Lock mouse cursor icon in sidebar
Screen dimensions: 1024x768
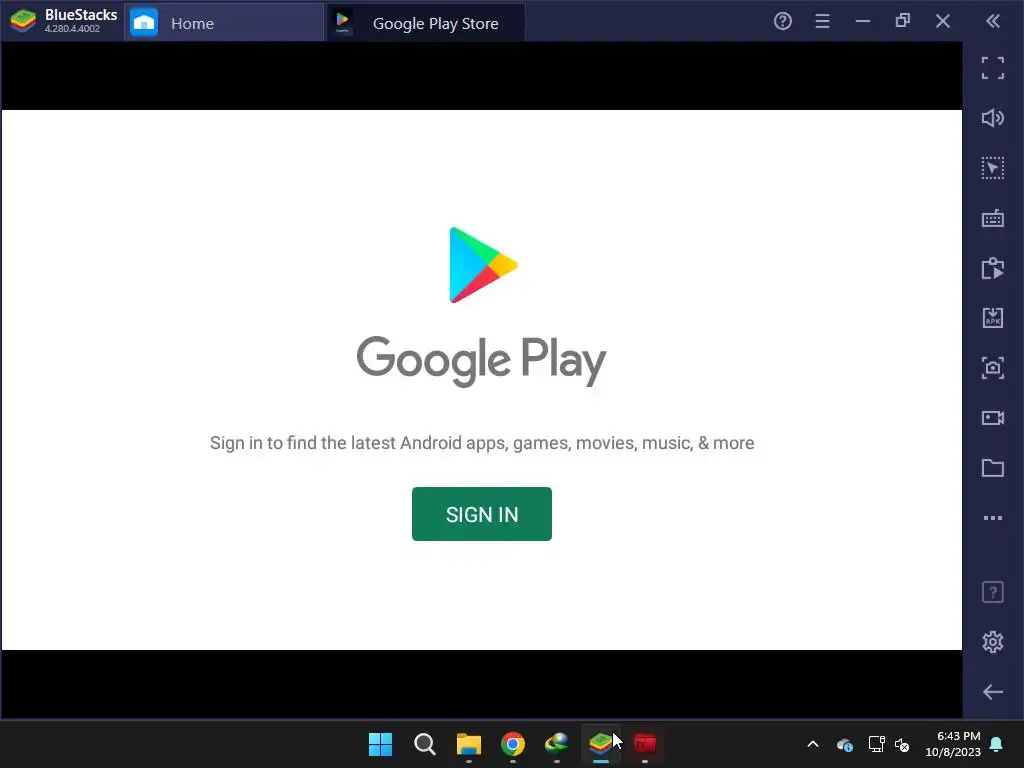click(993, 168)
